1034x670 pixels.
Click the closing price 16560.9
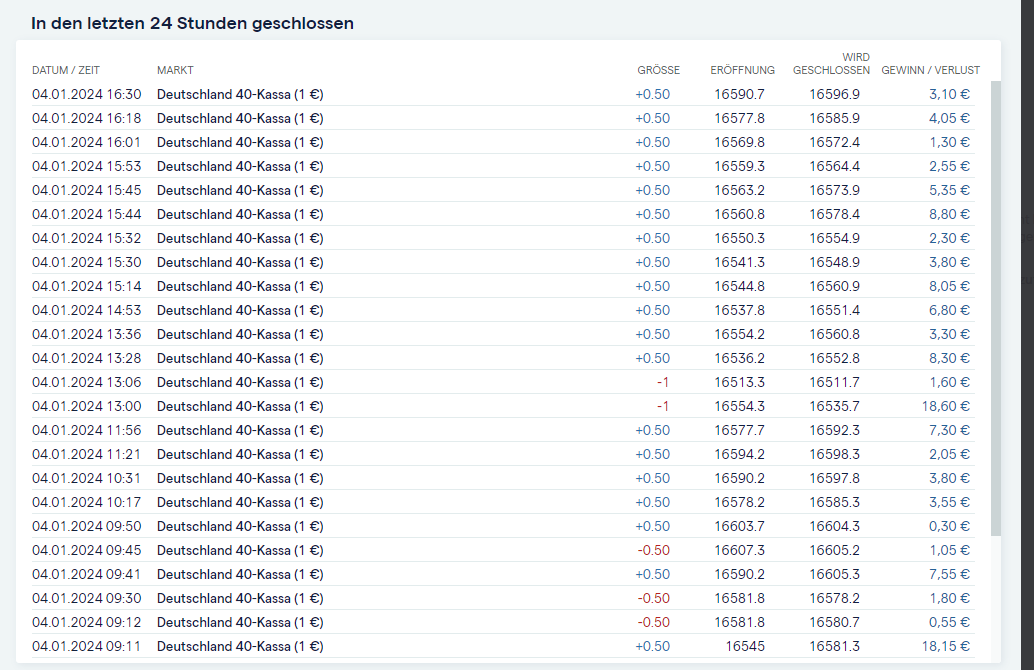[834, 286]
